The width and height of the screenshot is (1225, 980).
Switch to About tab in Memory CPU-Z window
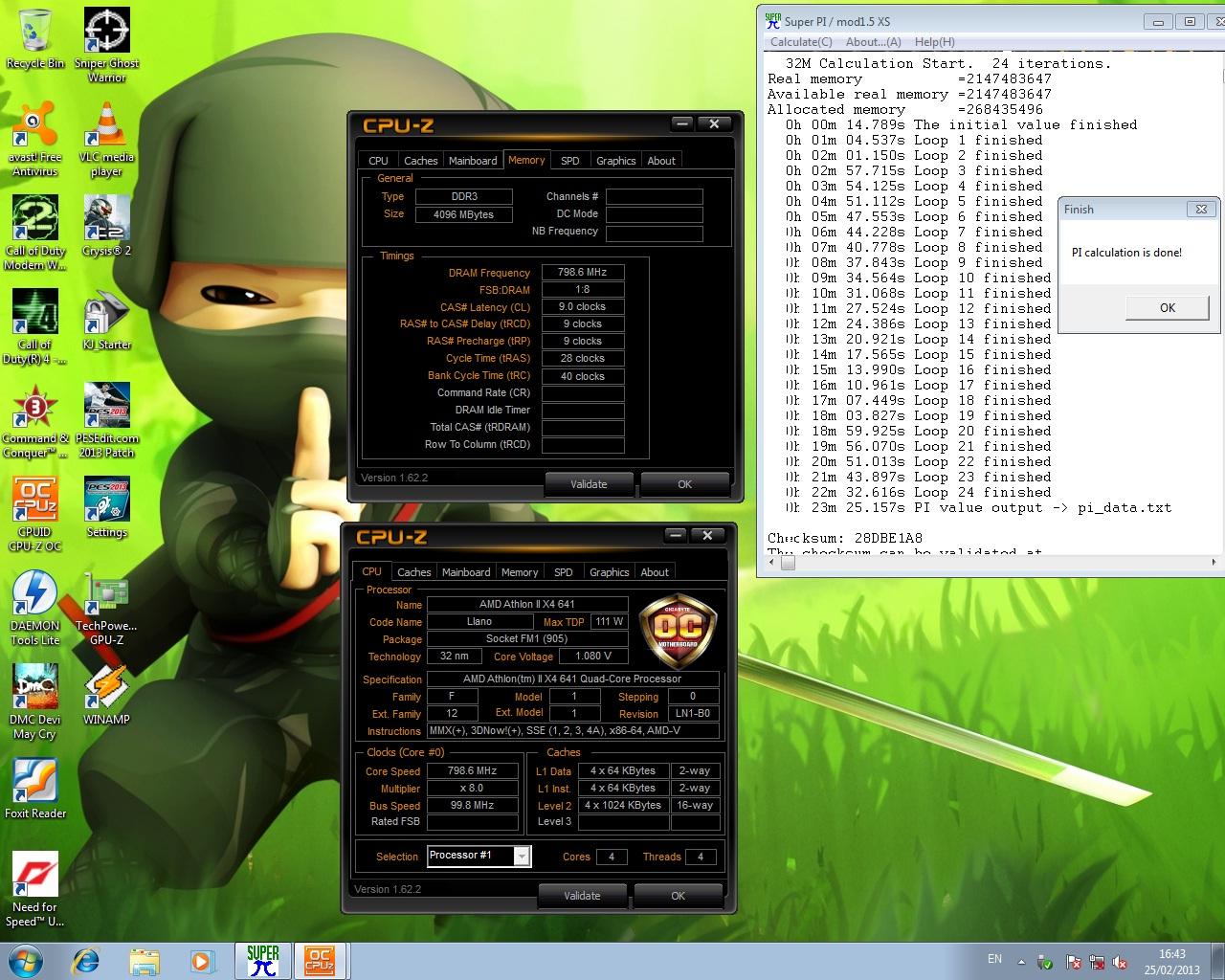(x=661, y=161)
